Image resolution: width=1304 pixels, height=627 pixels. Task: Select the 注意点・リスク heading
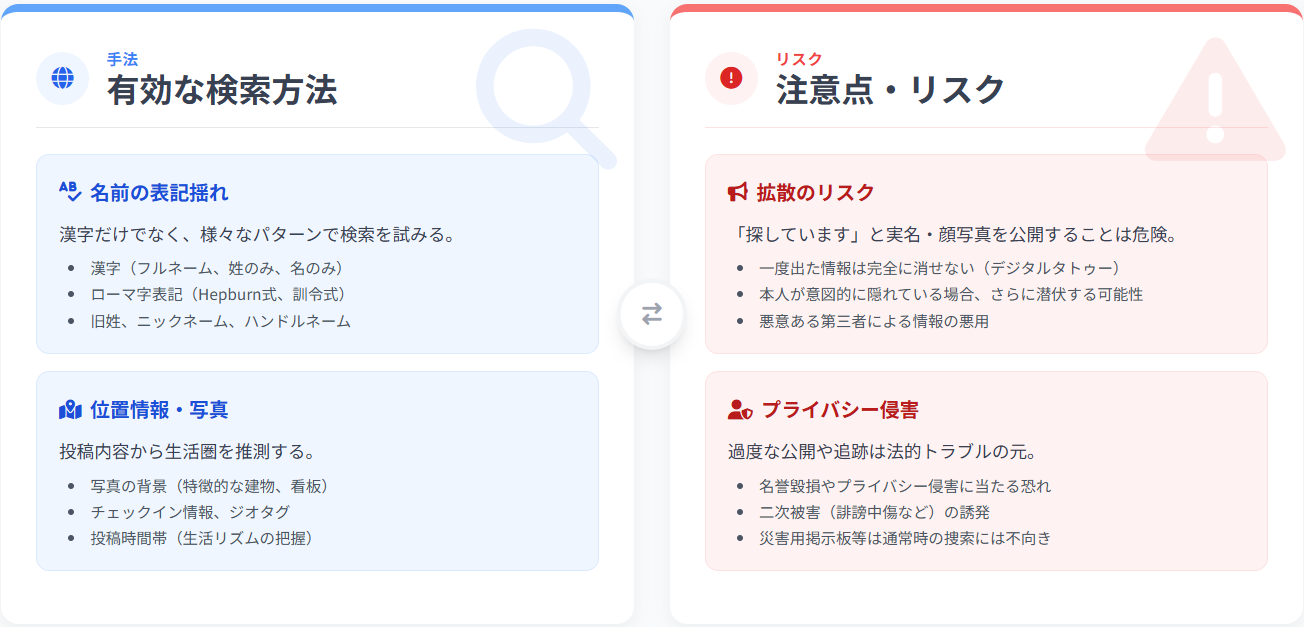pyautogui.click(x=890, y=91)
